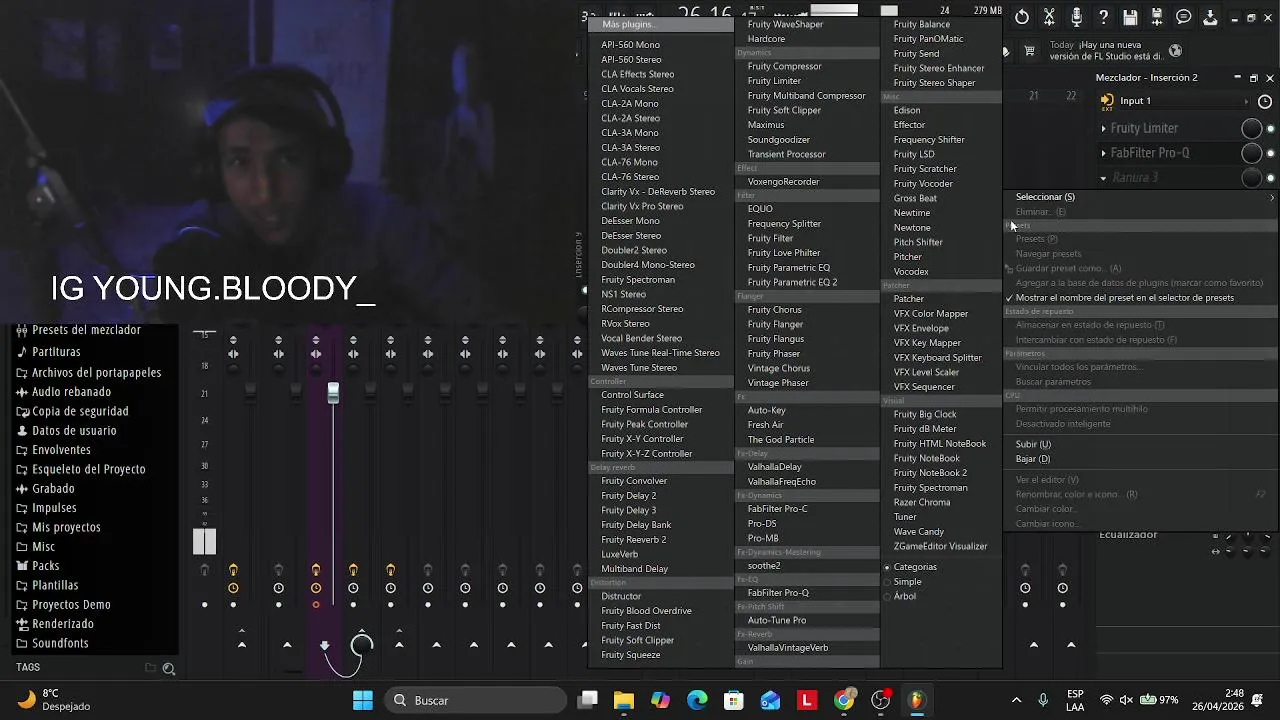Open Ranura 3 slot dropdown arrow
1280x720 pixels.
[x=1104, y=178]
